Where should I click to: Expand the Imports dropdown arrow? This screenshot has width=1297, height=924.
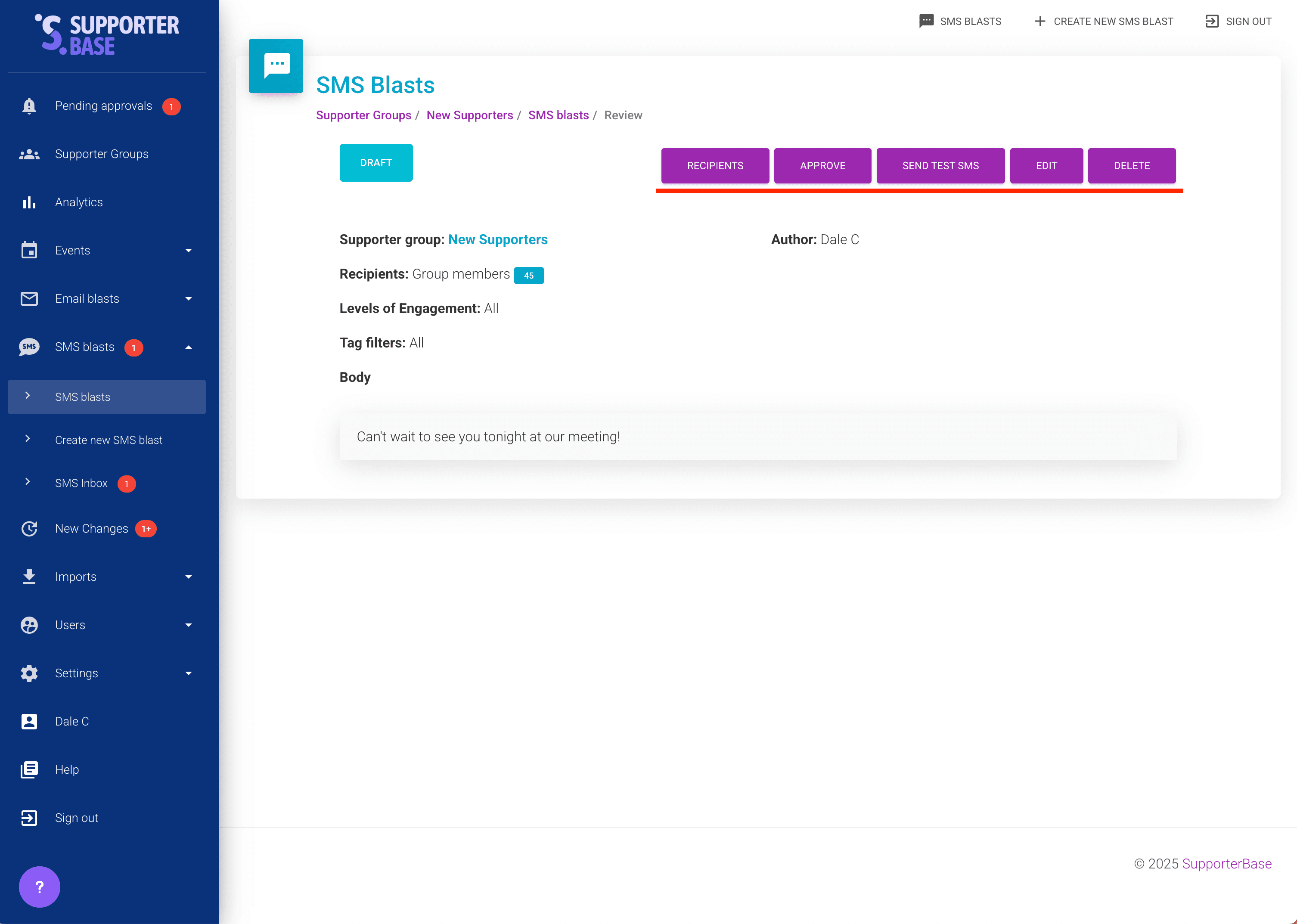pos(188,577)
